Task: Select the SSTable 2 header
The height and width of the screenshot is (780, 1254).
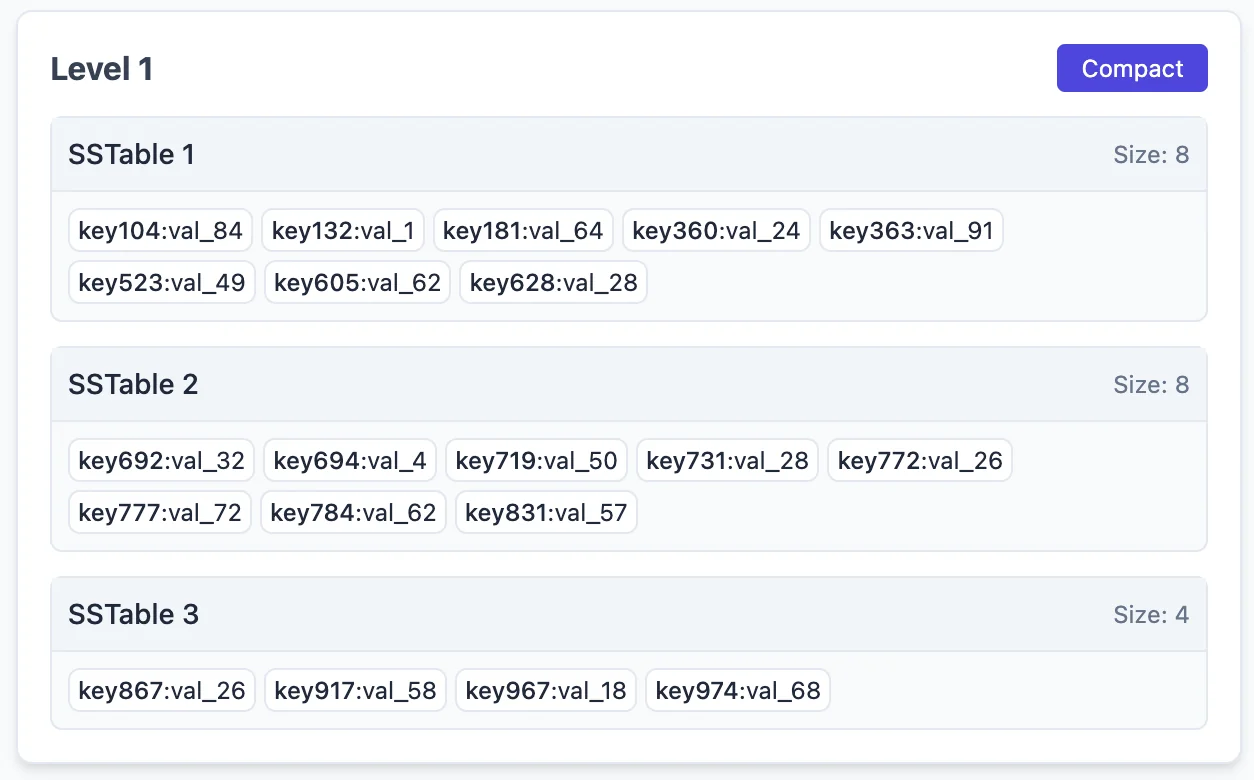Action: pos(628,385)
